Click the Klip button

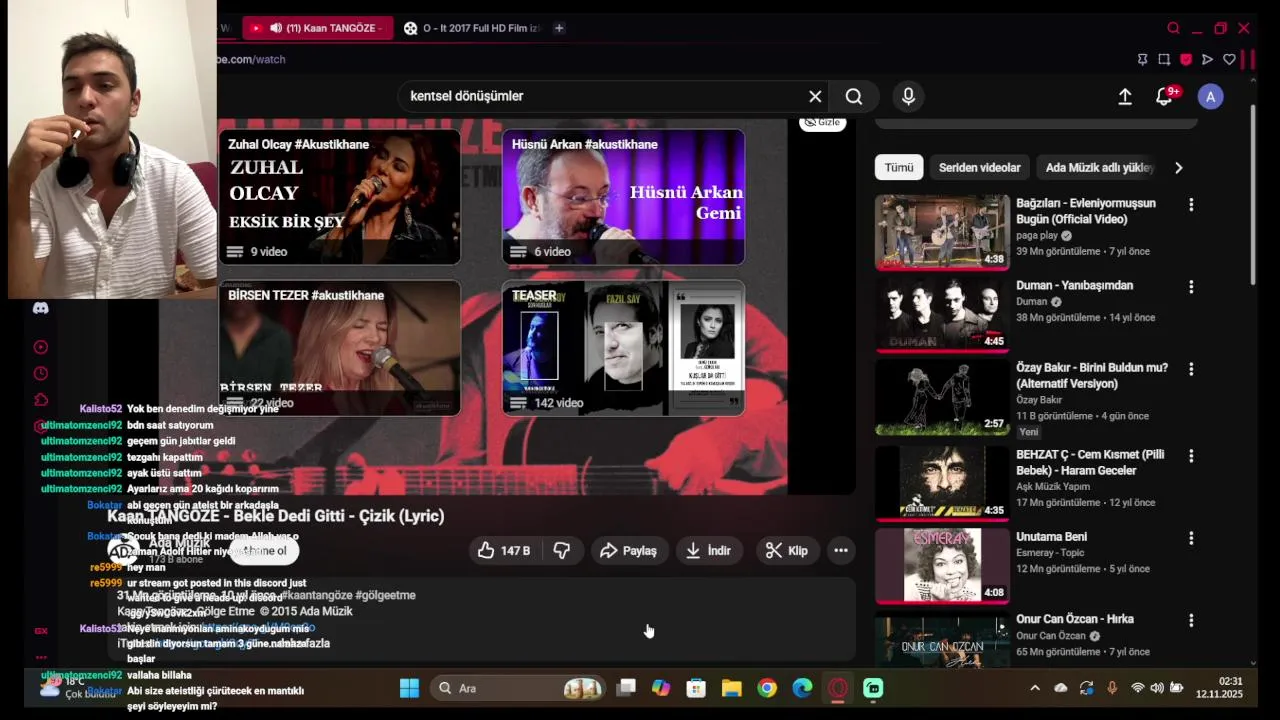pos(786,551)
